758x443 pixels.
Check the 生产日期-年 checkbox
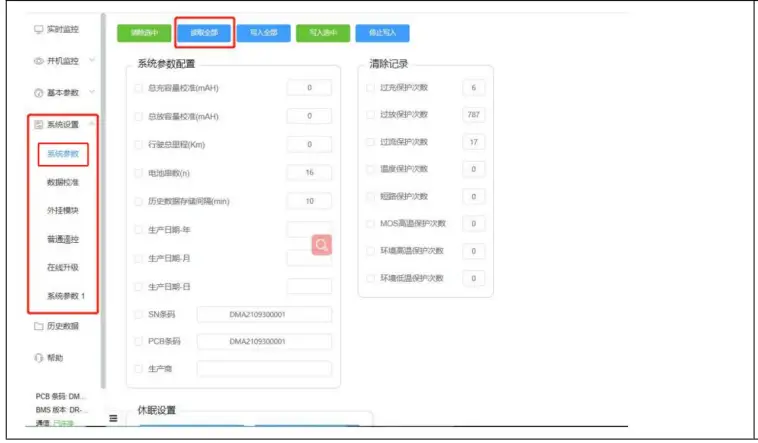click(x=138, y=230)
